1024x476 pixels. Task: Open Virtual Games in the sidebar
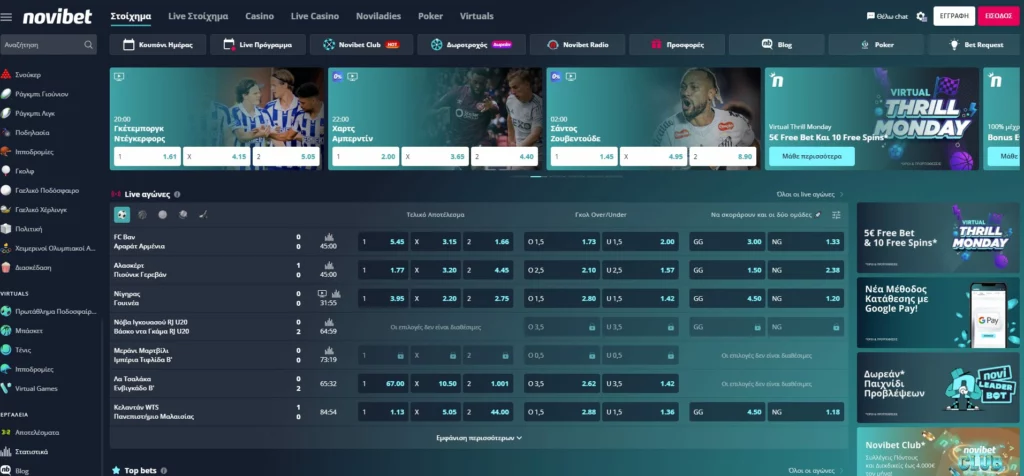coord(35,389)
